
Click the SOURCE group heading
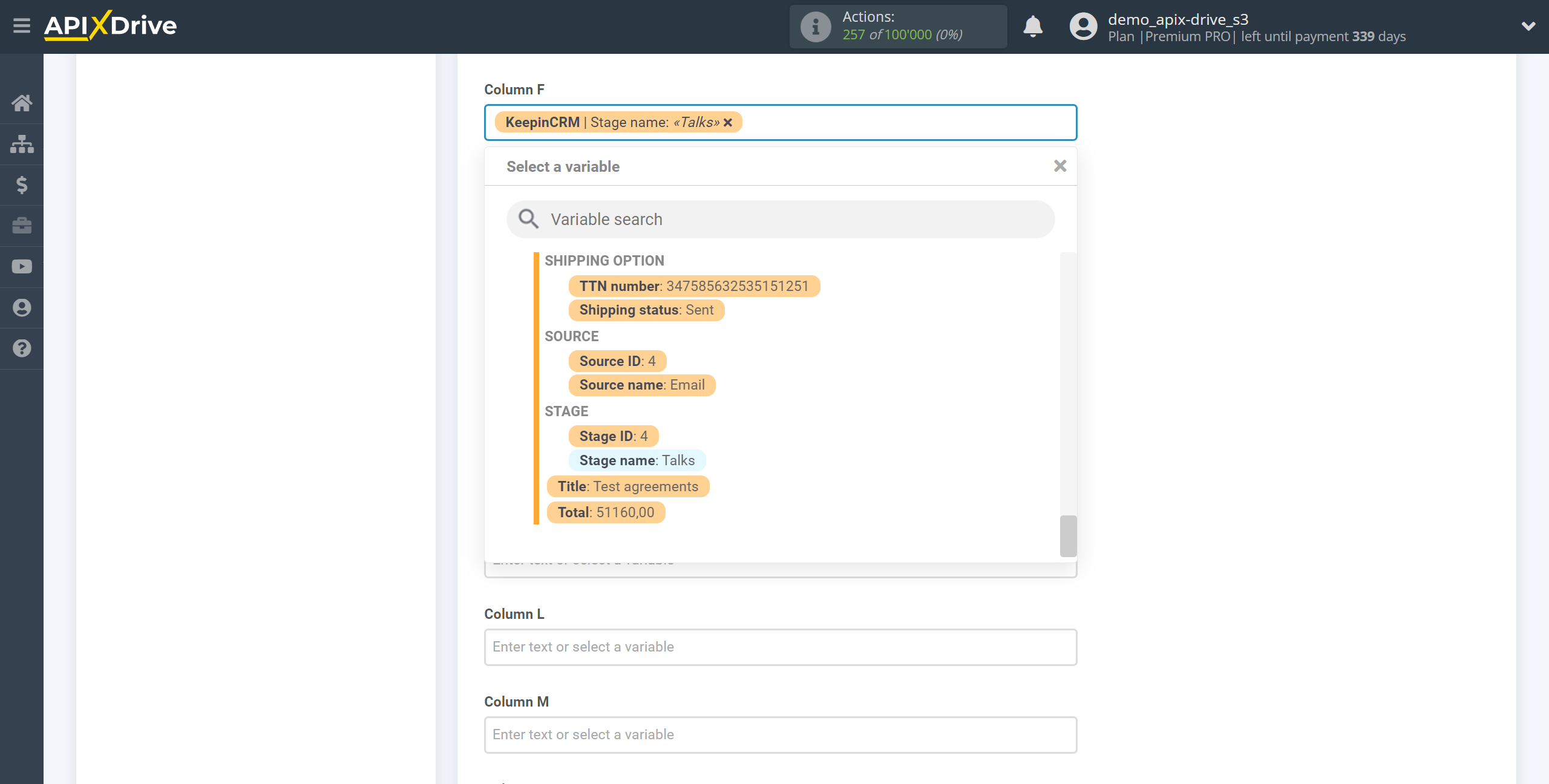(x=571, y=336)
